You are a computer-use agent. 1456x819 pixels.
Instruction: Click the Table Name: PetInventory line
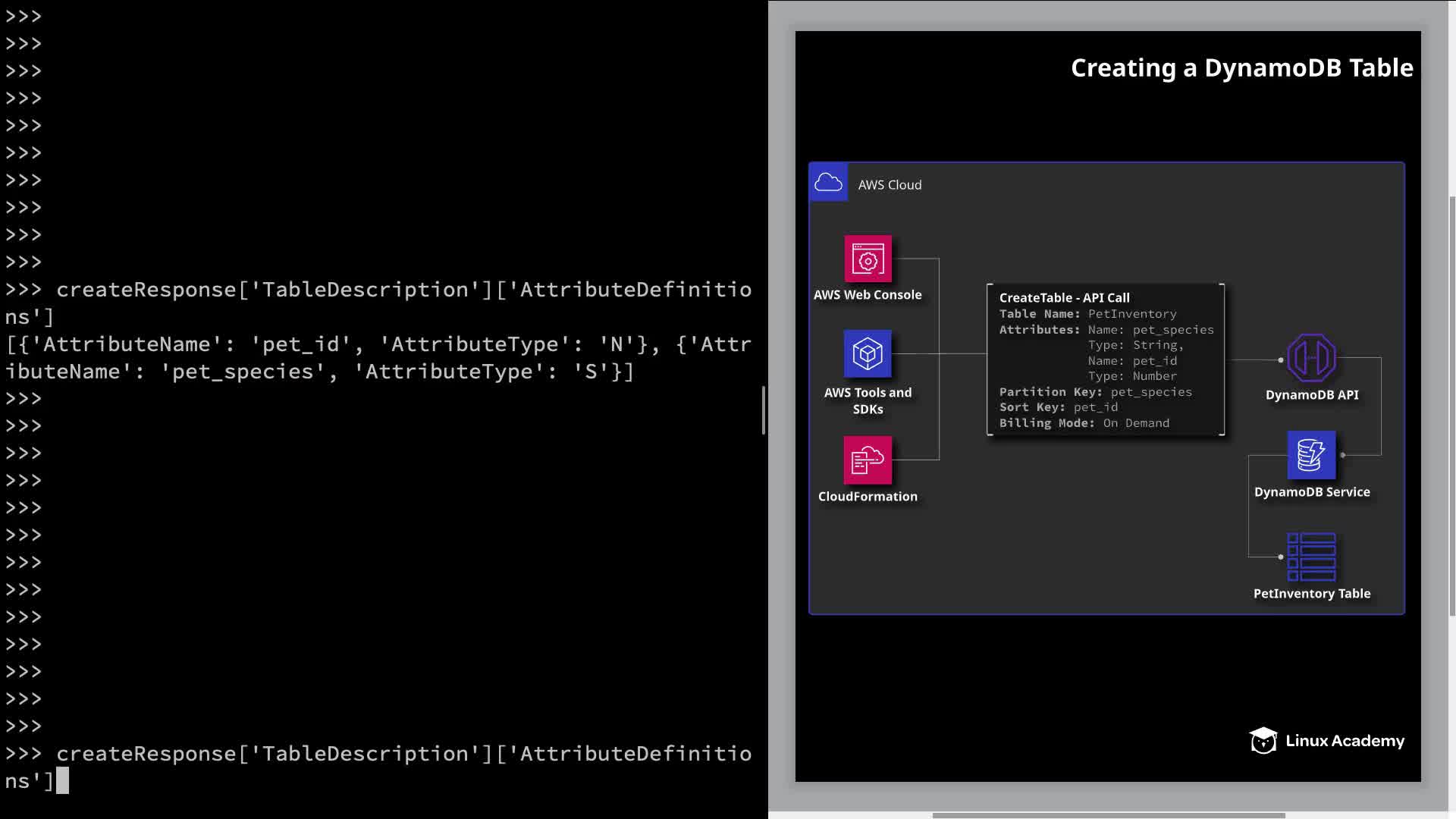pos(1087,314)
